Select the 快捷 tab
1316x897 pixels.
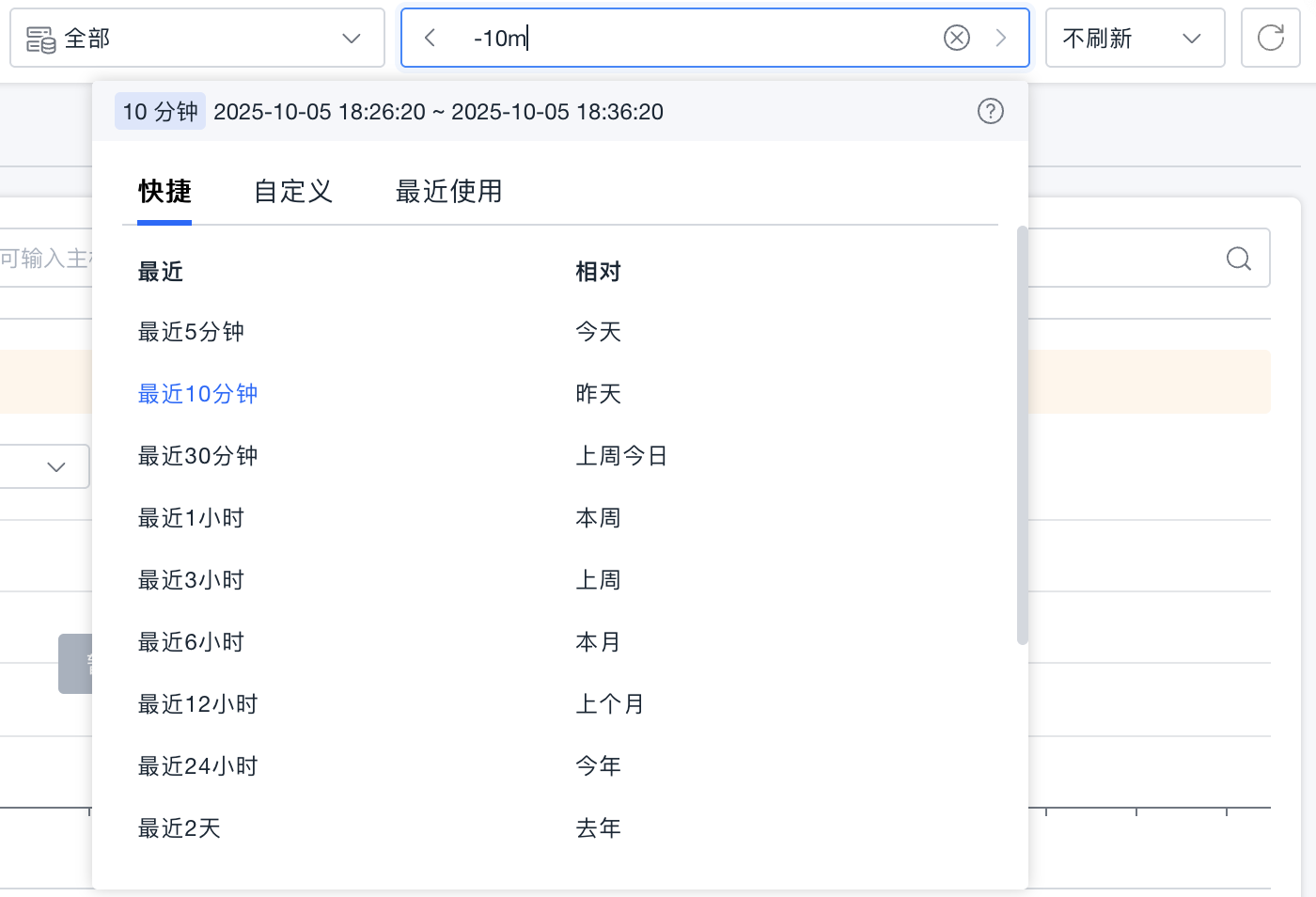[164, 192]
